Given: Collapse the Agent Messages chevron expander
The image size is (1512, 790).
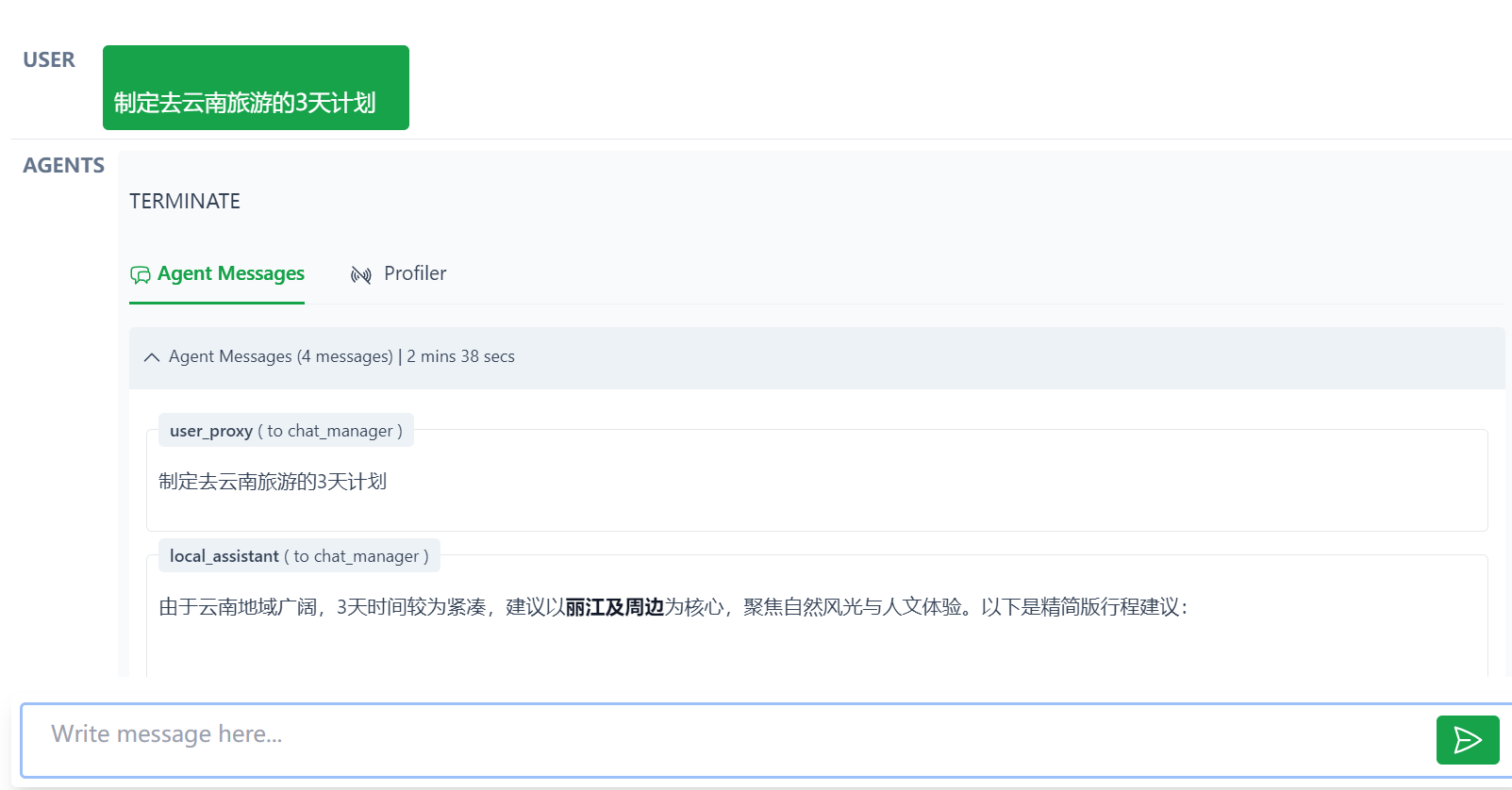Looking at the screenshot, I should pyautogui.click(x=152, y=357).
